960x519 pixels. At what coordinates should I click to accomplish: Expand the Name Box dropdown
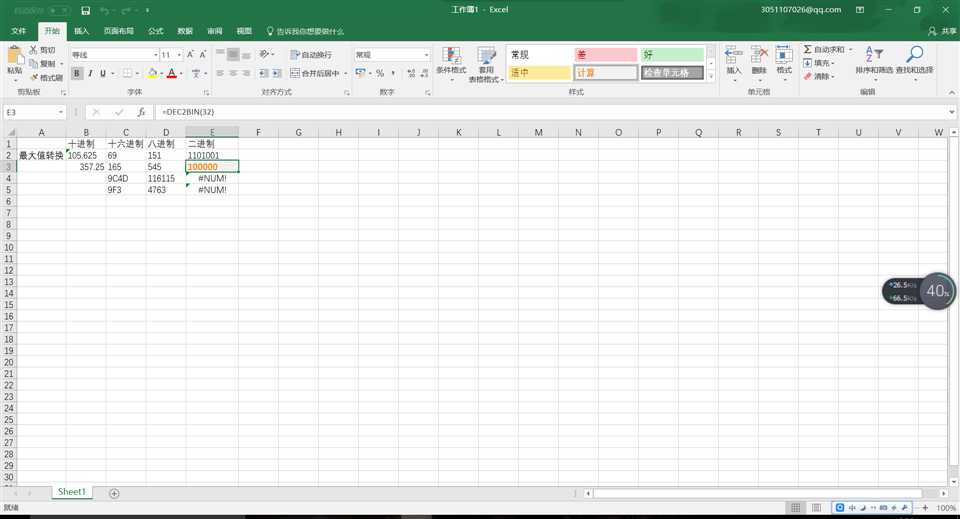[61, 112]
